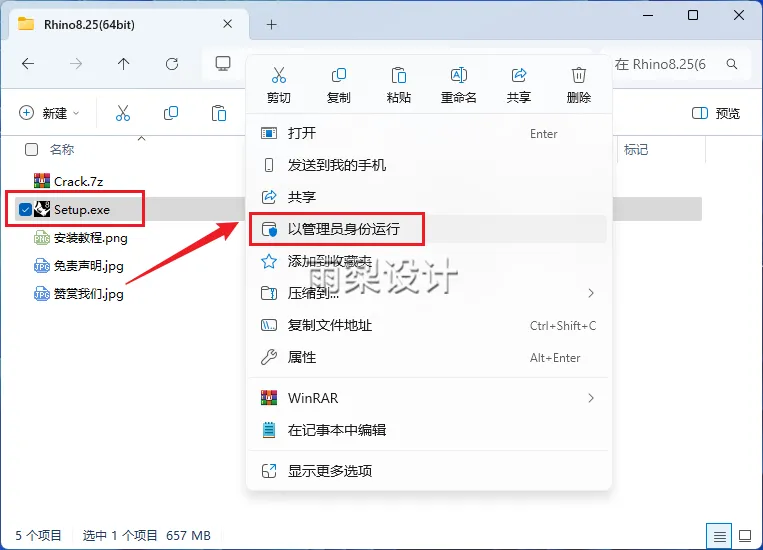The width and height of the screenshot is (763, 550).
Task: Choose 显示更多选项
Action: (428, 471)
